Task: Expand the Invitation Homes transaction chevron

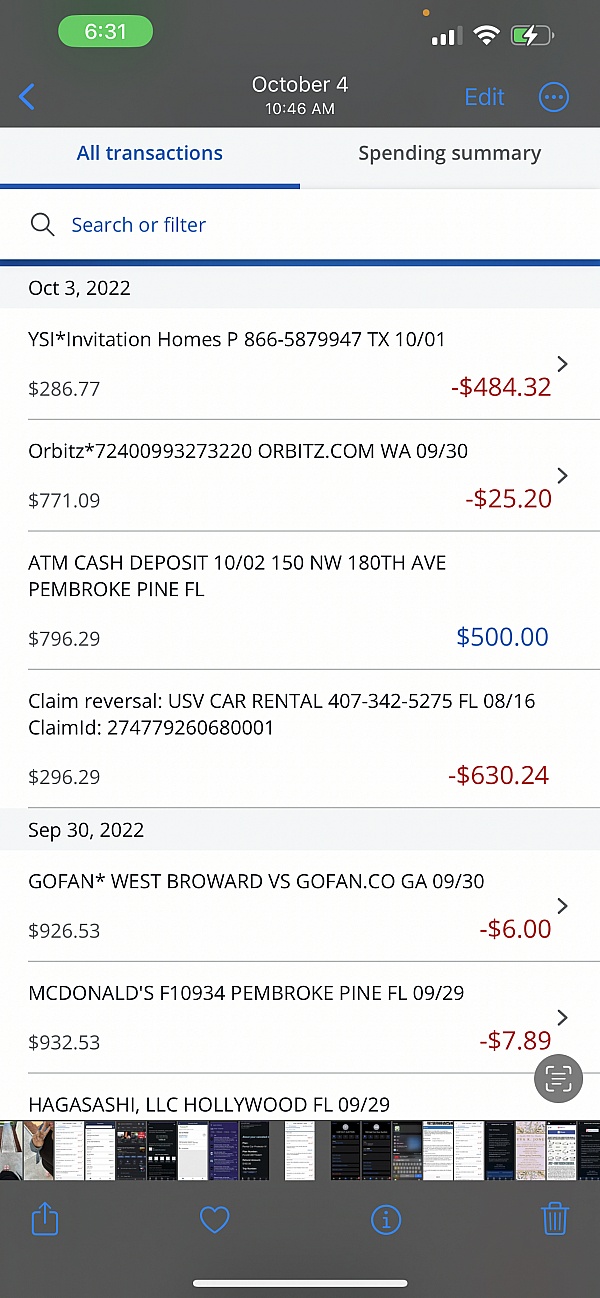Action: coord(562,364)
